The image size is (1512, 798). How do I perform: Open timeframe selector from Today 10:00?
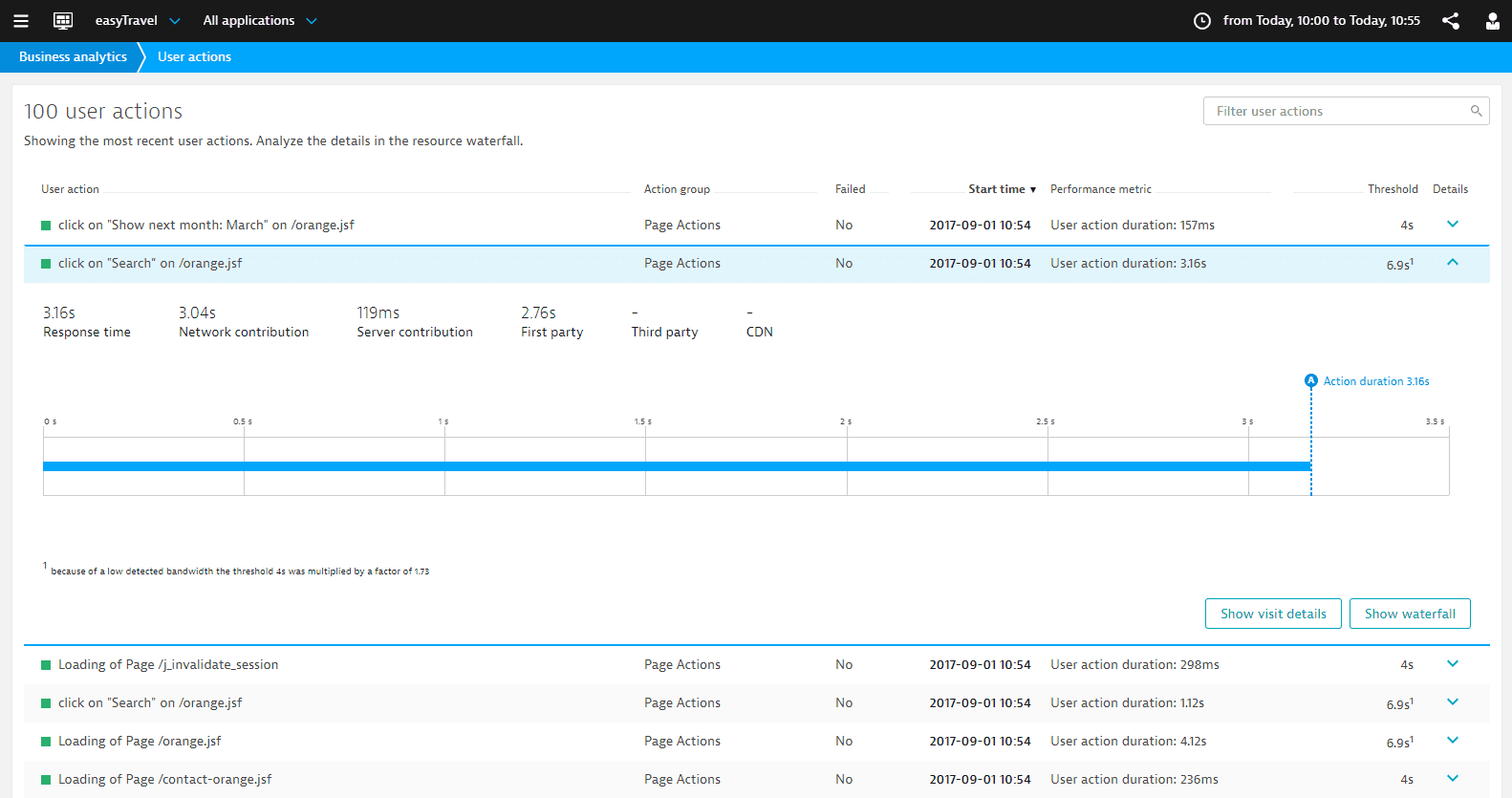(1322, 21)
